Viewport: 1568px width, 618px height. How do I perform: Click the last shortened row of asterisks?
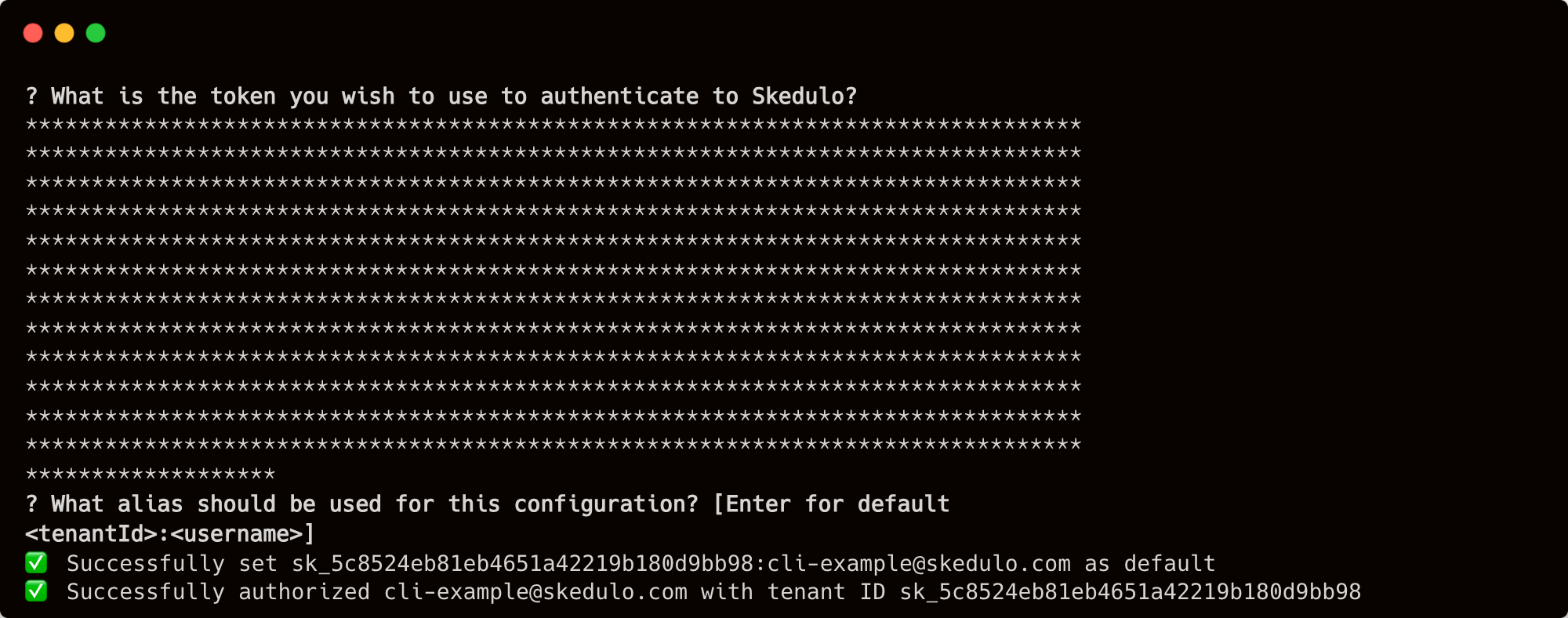pyautogui.click(x=149, y=474)
